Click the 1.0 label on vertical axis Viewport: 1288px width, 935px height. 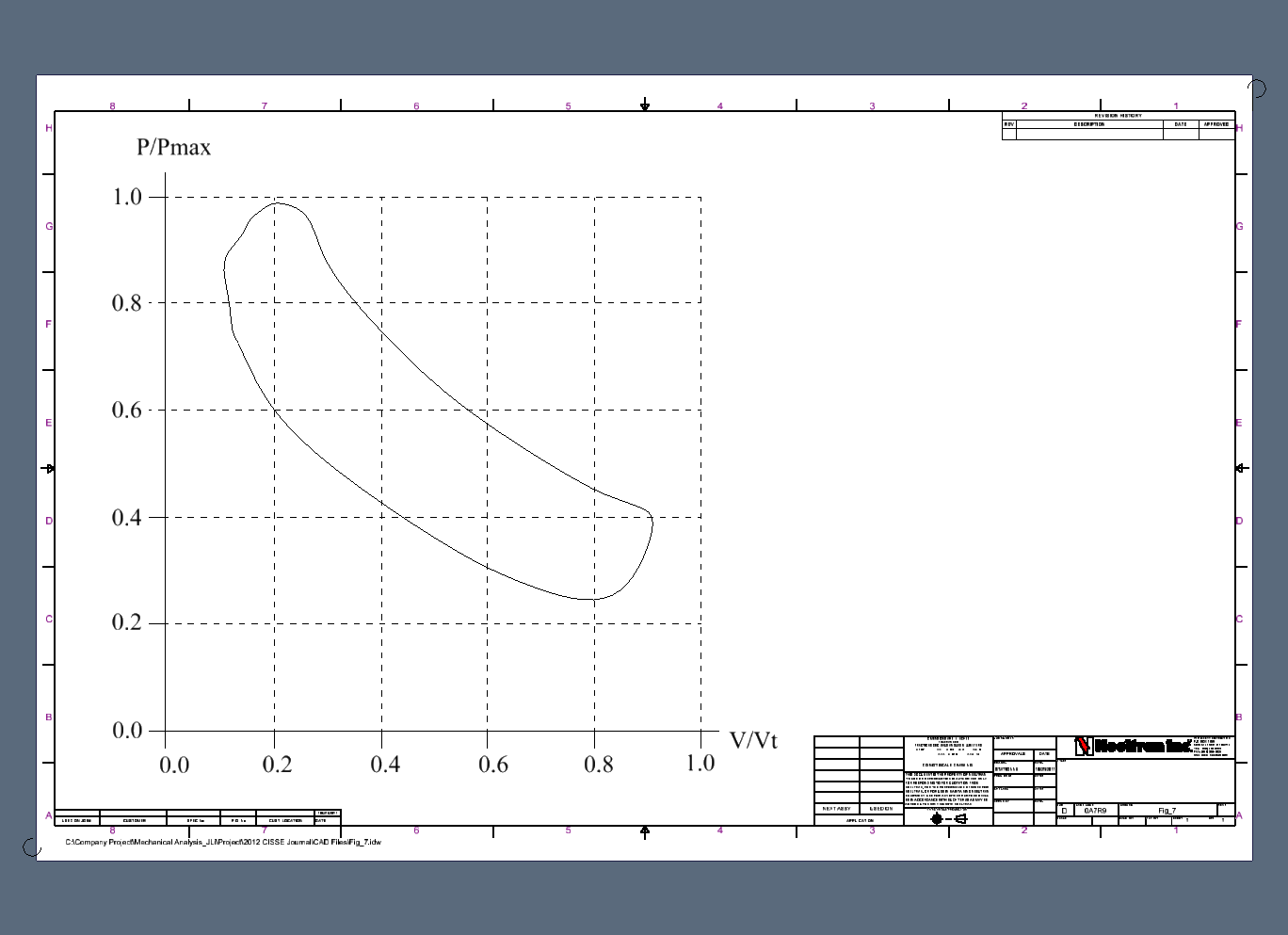coord(127,197)
